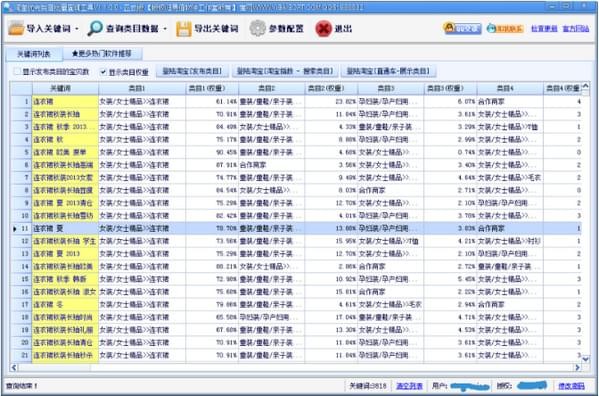Screen dimensions: 599x396
Task: Click the 类目2 column header
Action: click(272, 88)
